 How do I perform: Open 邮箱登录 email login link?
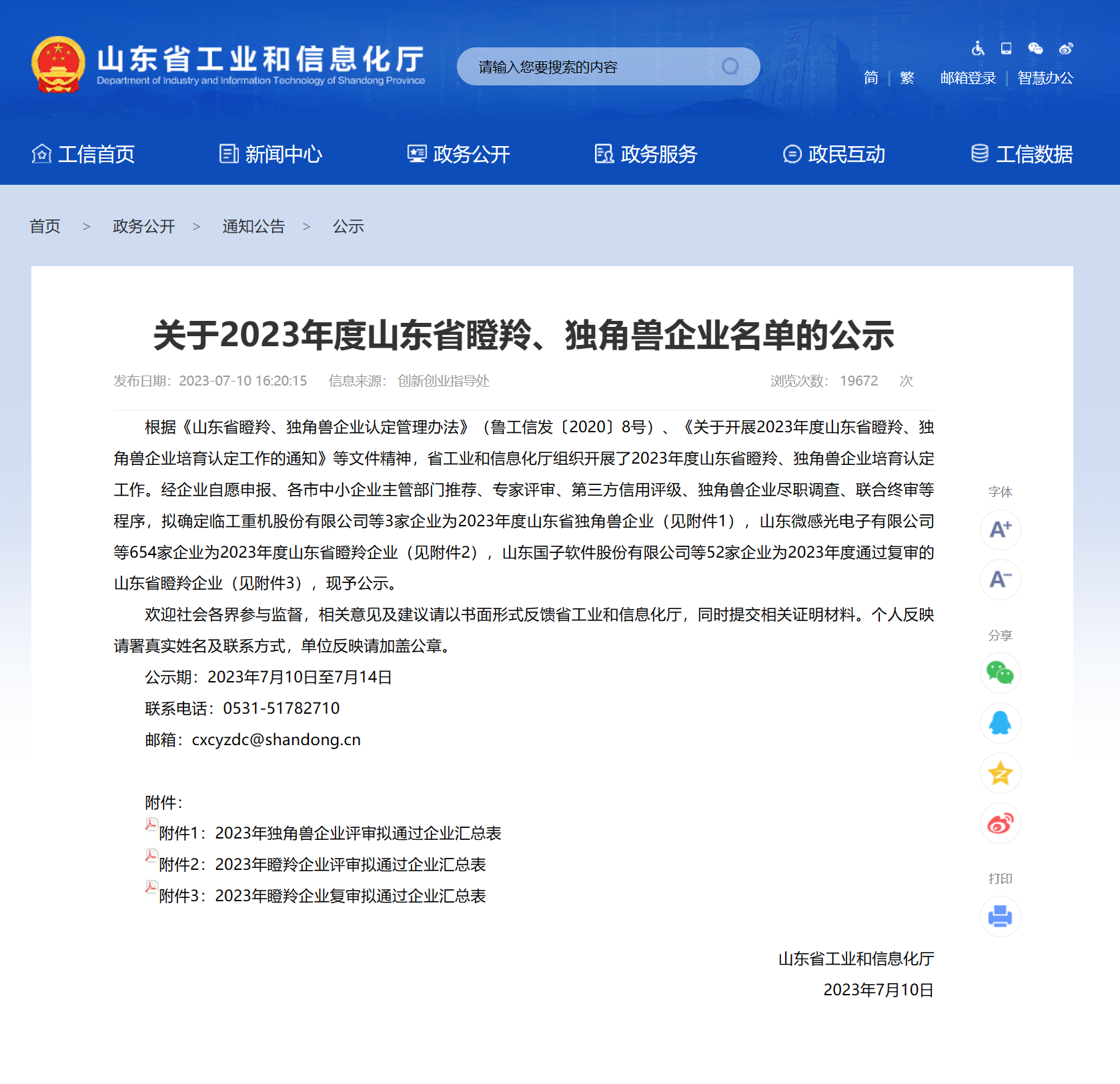(967, 77)
